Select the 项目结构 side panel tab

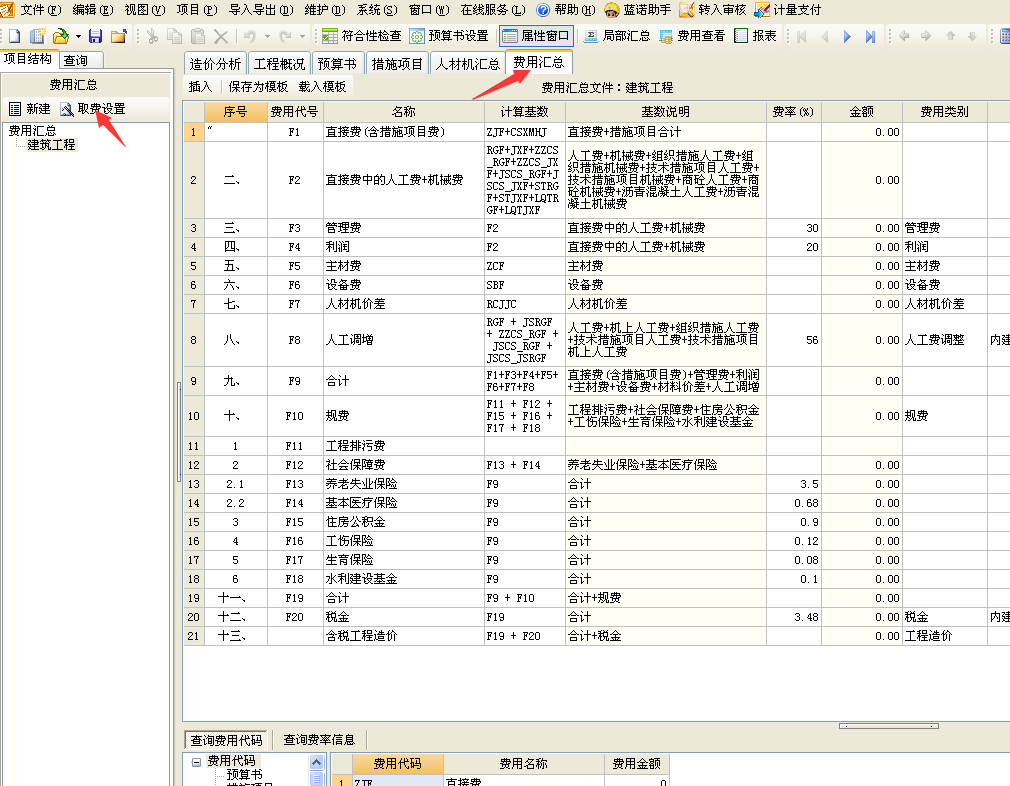[x=28, y=59]
